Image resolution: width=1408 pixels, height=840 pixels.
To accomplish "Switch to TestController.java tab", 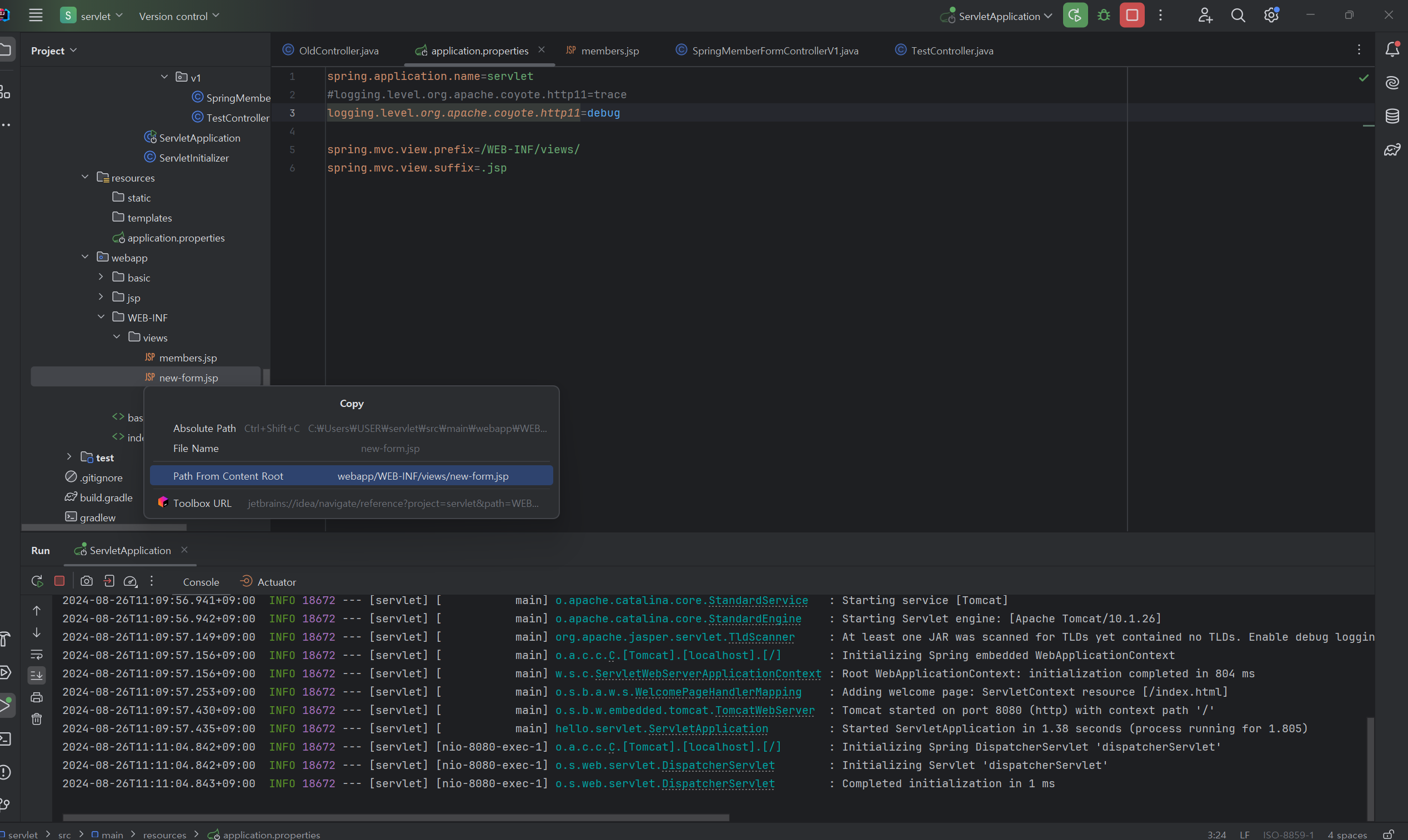I will point(944,51).
